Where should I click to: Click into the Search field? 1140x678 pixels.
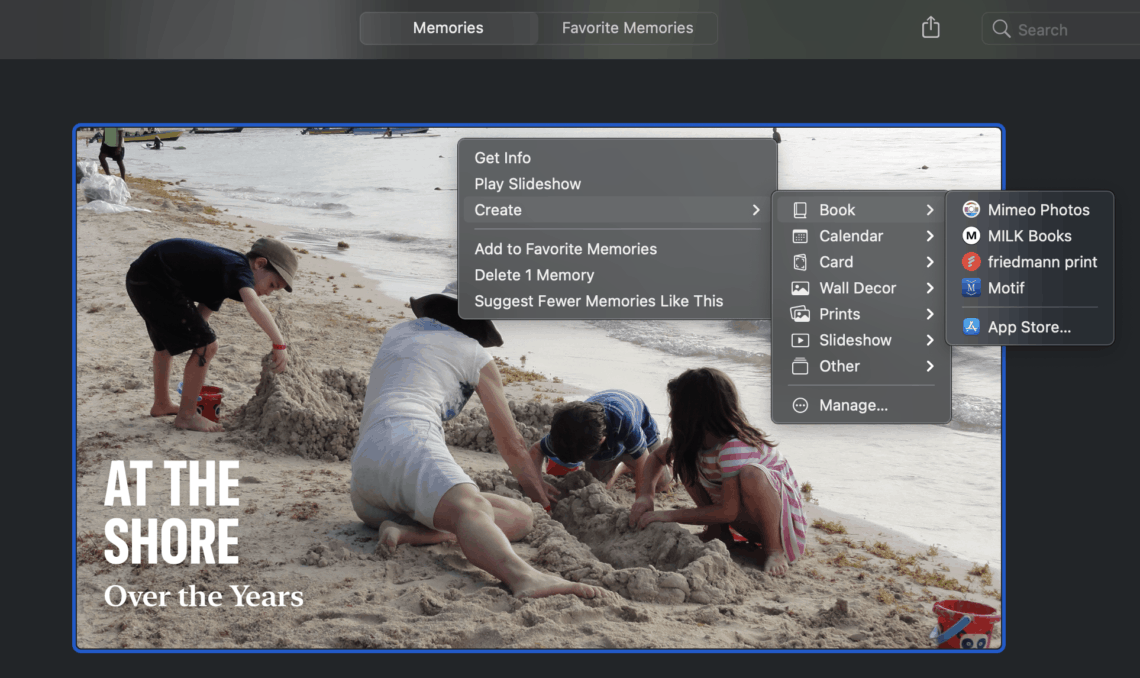click(1061, 29)
